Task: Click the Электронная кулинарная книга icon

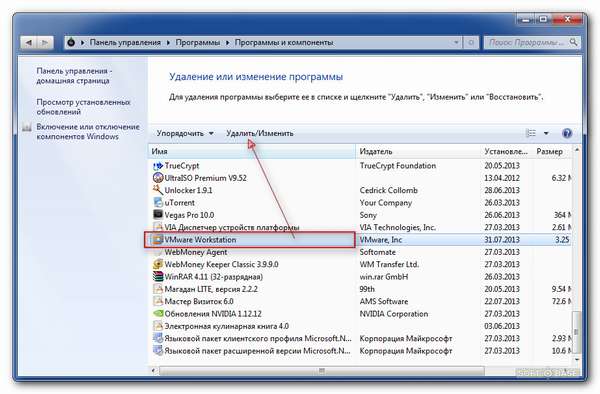Action: 158,326
